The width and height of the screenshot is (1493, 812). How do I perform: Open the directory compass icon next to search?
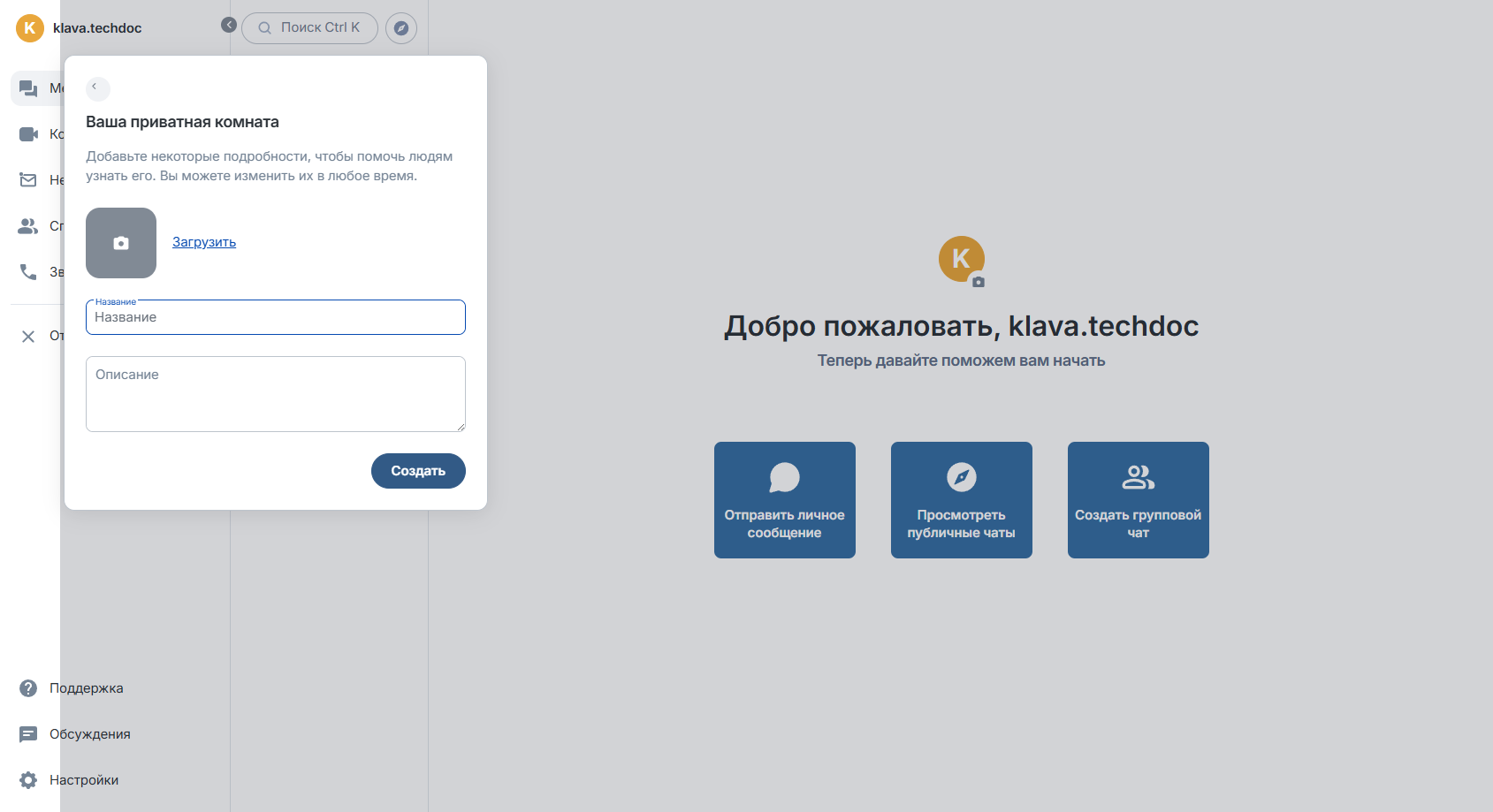click(x=401, y=28)
